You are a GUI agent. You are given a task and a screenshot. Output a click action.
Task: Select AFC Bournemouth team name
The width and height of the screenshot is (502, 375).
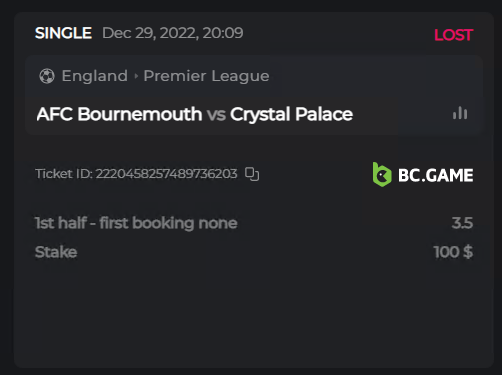[119, 114]
